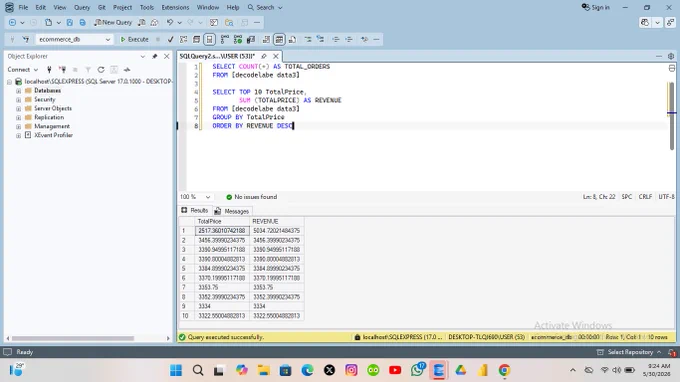The image size is (680, 382).
Task: Toggle Include Actual Execution Plan
Action: click(225, 39)
